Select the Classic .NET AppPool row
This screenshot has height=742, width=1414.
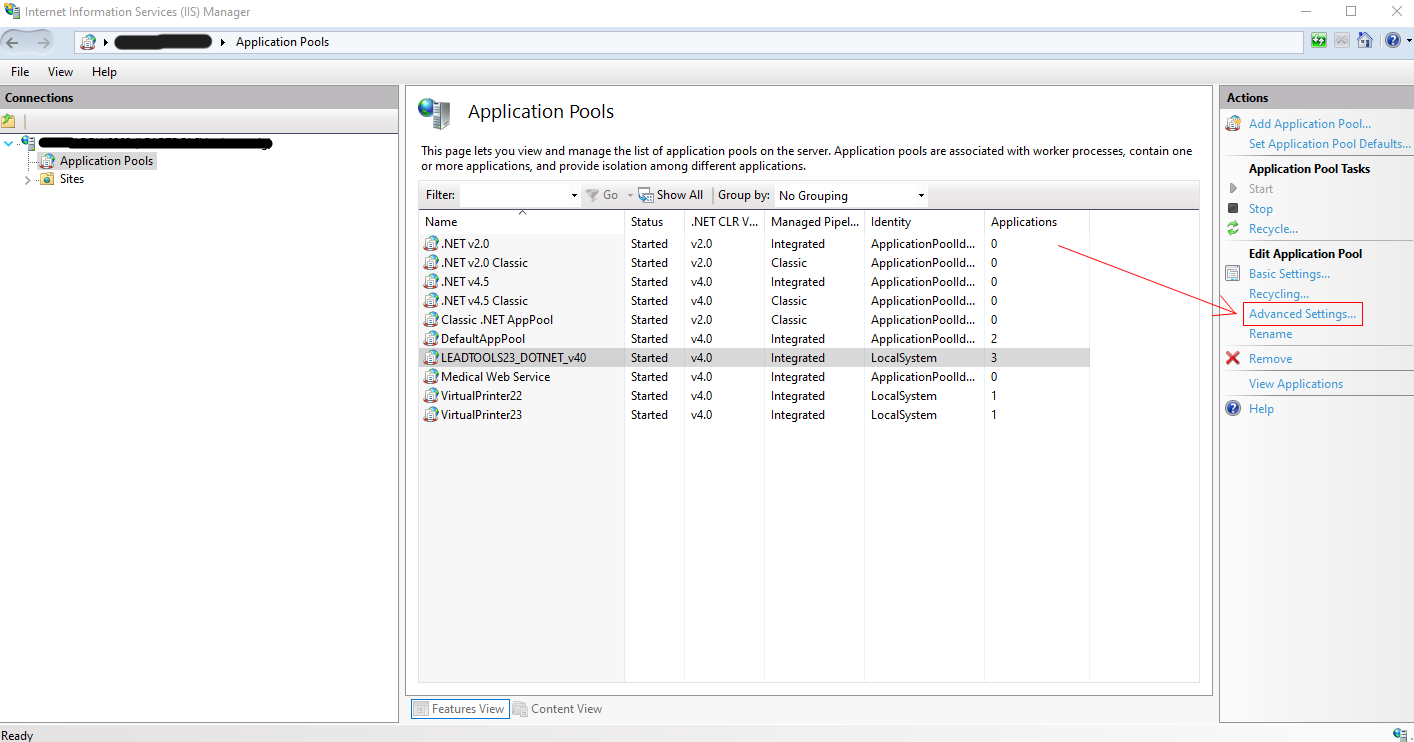tap(754, 320)
